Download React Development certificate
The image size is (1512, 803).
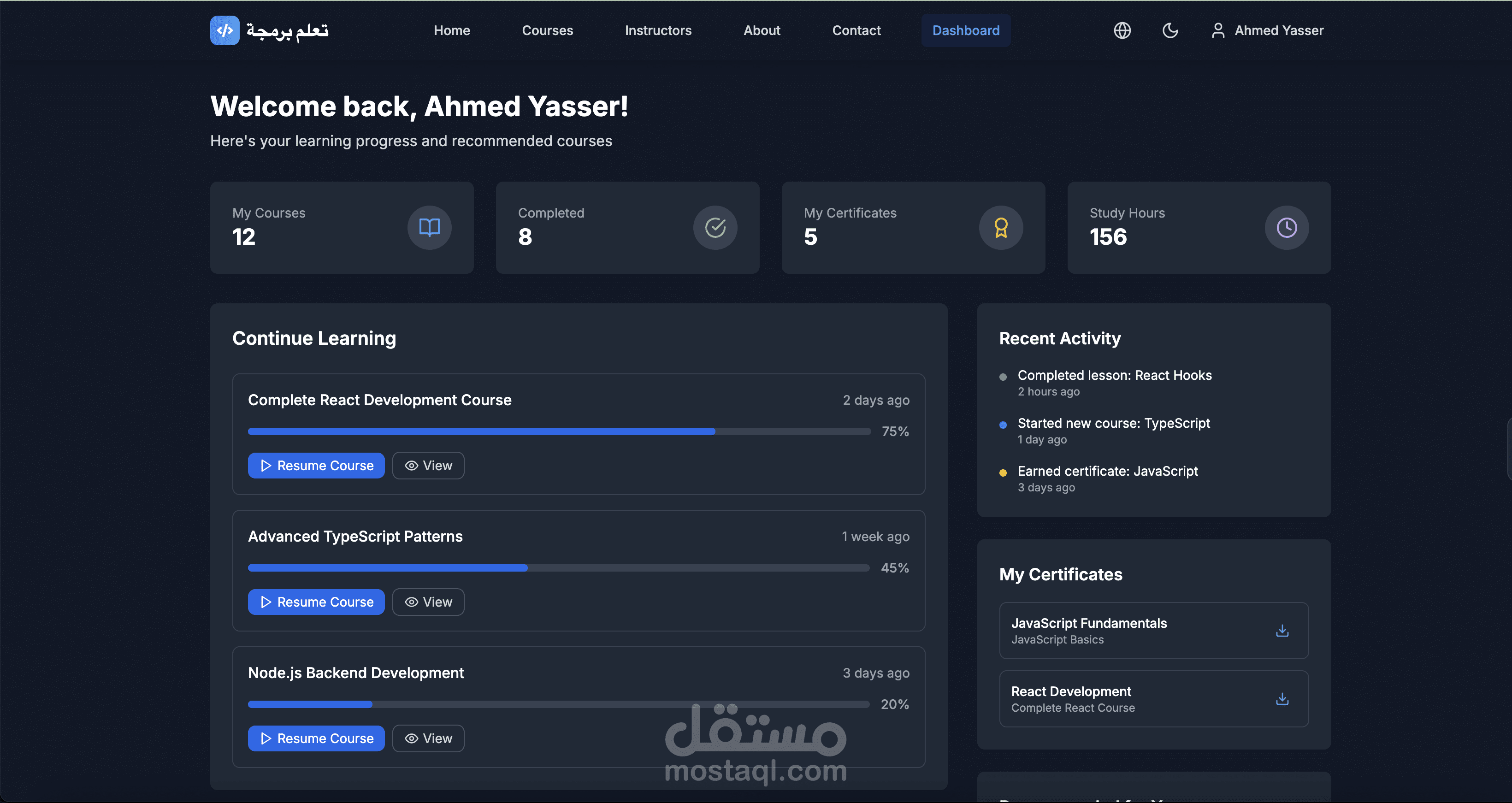(1282, 698)
